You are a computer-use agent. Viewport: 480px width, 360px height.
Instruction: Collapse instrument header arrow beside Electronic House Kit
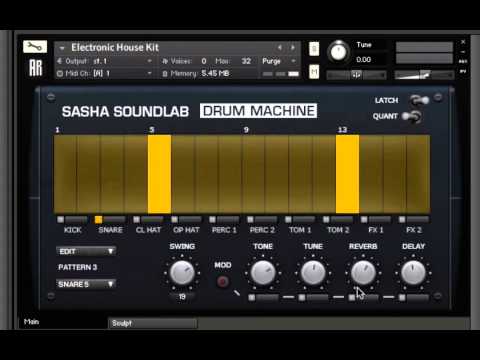62,48
